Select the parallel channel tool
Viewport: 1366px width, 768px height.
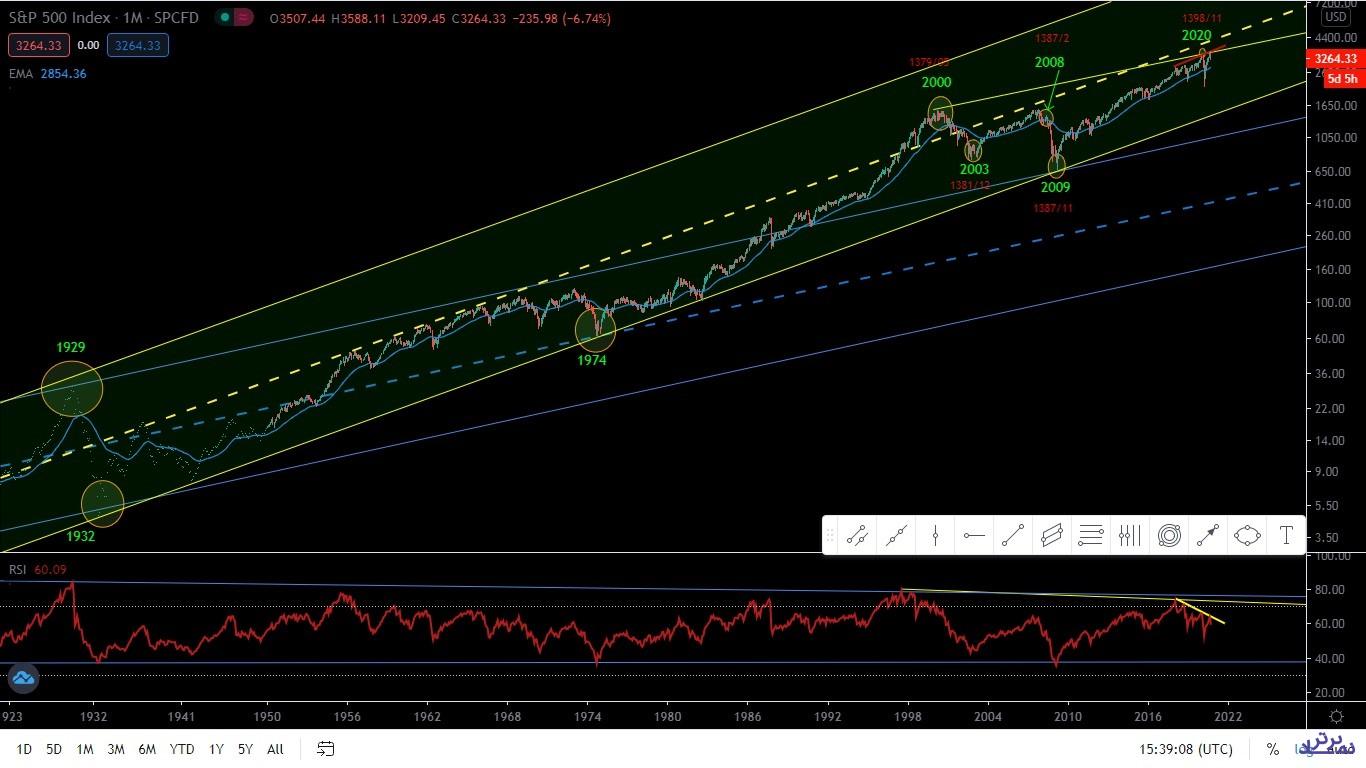coord(1051,536)
